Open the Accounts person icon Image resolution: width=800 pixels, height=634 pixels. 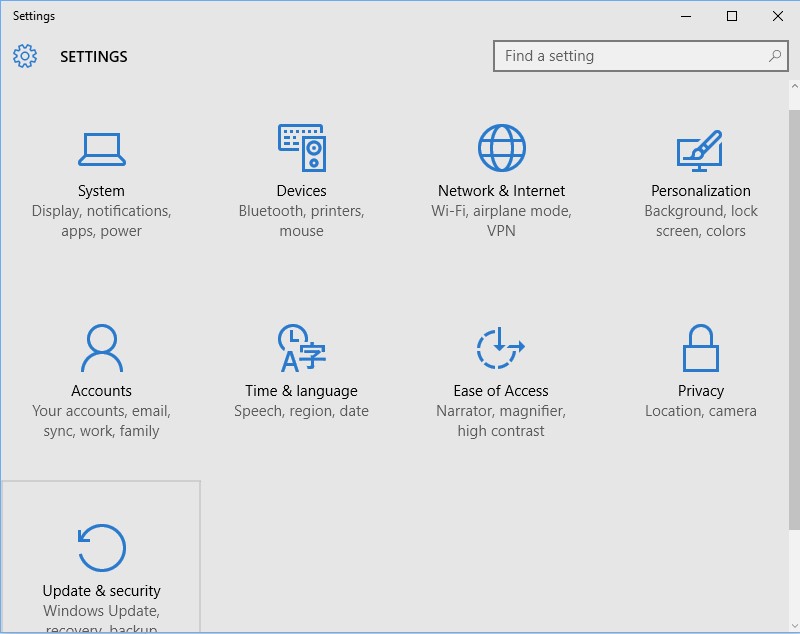102,348
